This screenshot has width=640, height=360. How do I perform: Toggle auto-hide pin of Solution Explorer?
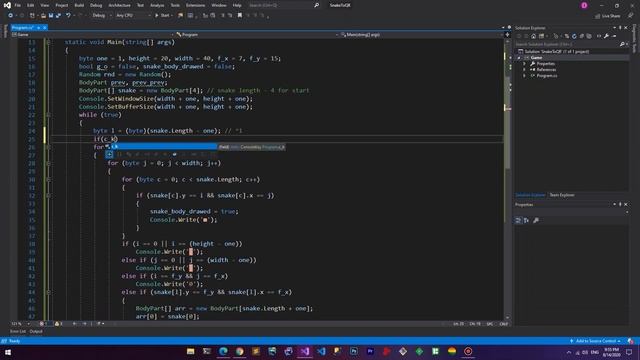pos(620,28)
